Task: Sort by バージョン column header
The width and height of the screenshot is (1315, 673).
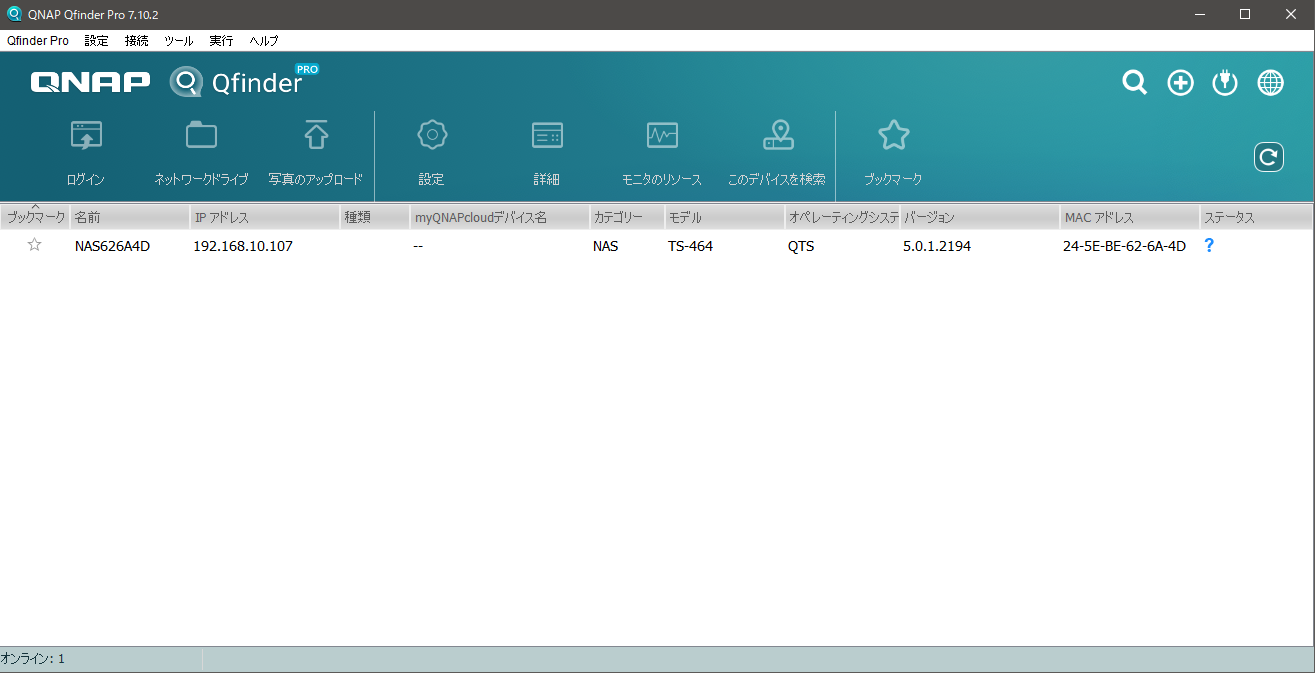Action: [x=980, y=217]
